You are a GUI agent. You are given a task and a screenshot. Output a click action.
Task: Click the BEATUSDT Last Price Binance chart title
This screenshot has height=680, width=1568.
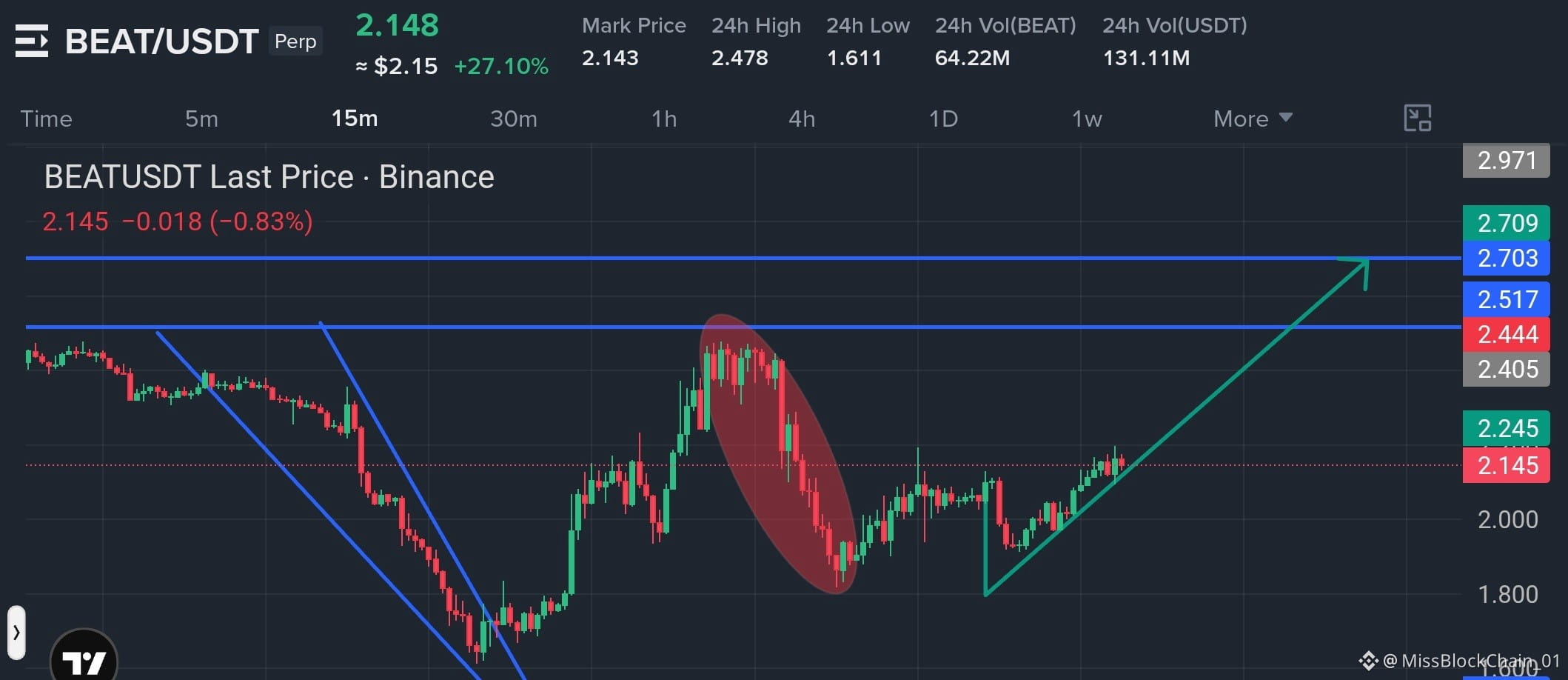[269, 177]
